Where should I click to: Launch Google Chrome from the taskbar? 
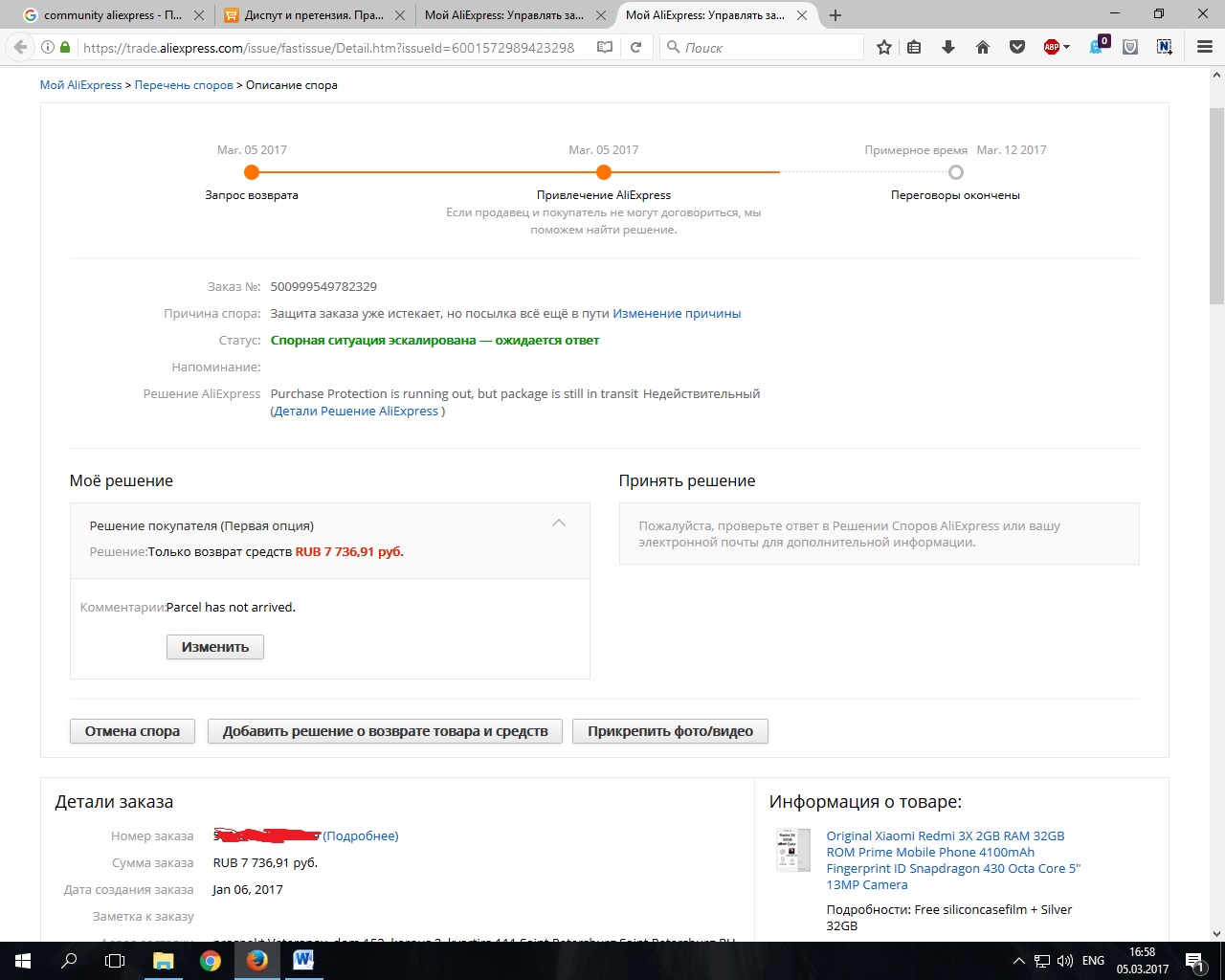click(211, 961)
